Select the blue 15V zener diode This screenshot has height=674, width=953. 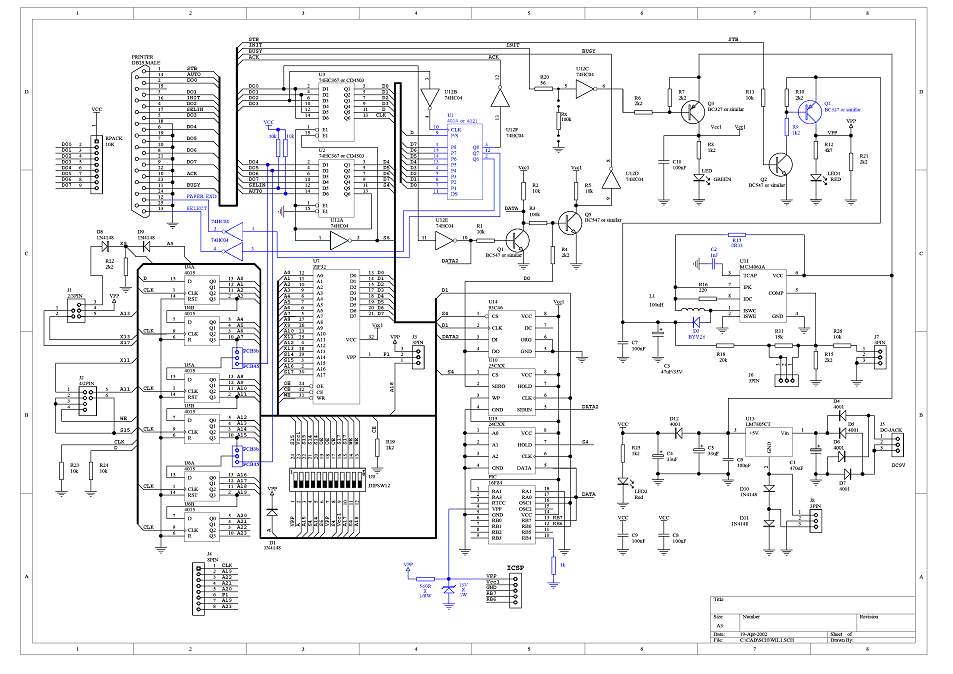point(449,590)
